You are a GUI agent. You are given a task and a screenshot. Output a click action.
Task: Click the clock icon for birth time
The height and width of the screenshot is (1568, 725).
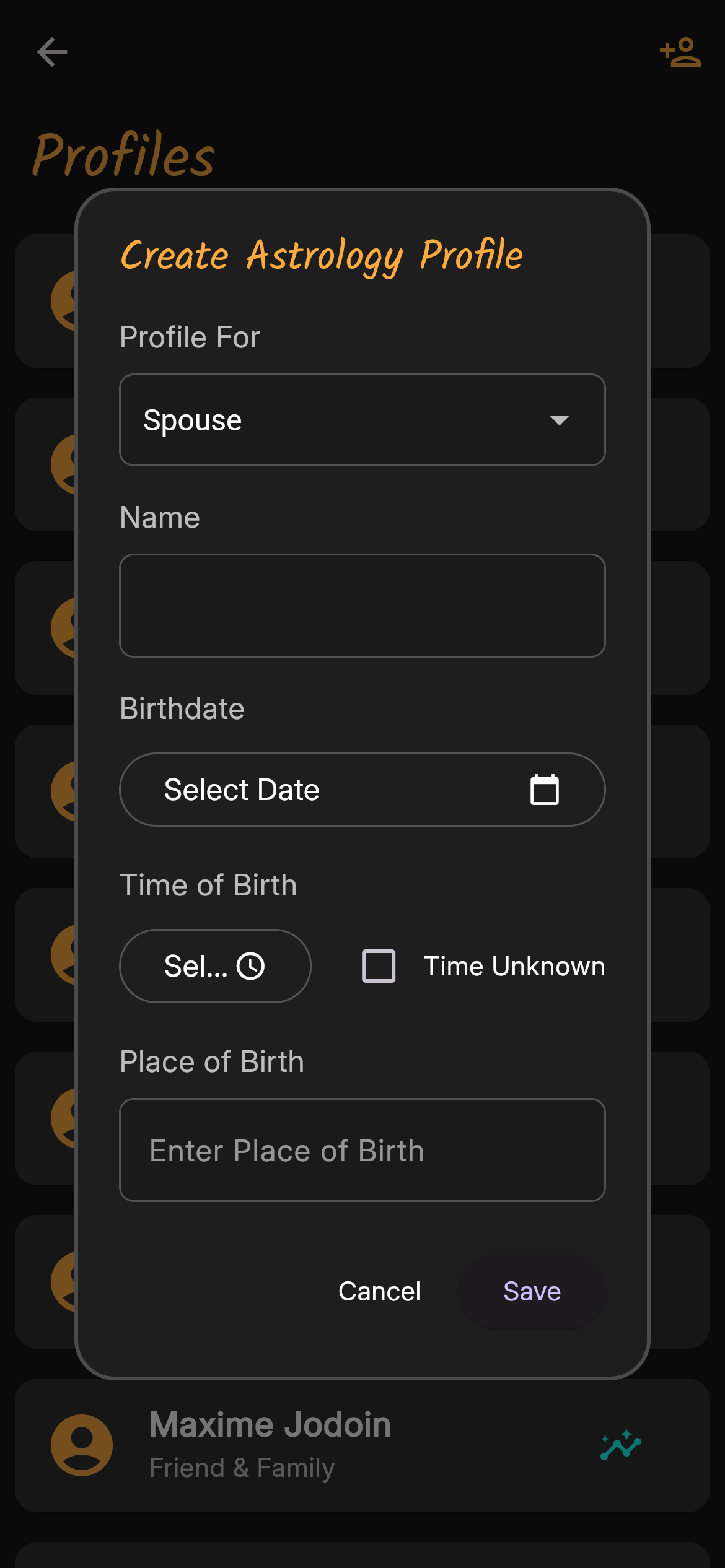click(x=251, y=966)
